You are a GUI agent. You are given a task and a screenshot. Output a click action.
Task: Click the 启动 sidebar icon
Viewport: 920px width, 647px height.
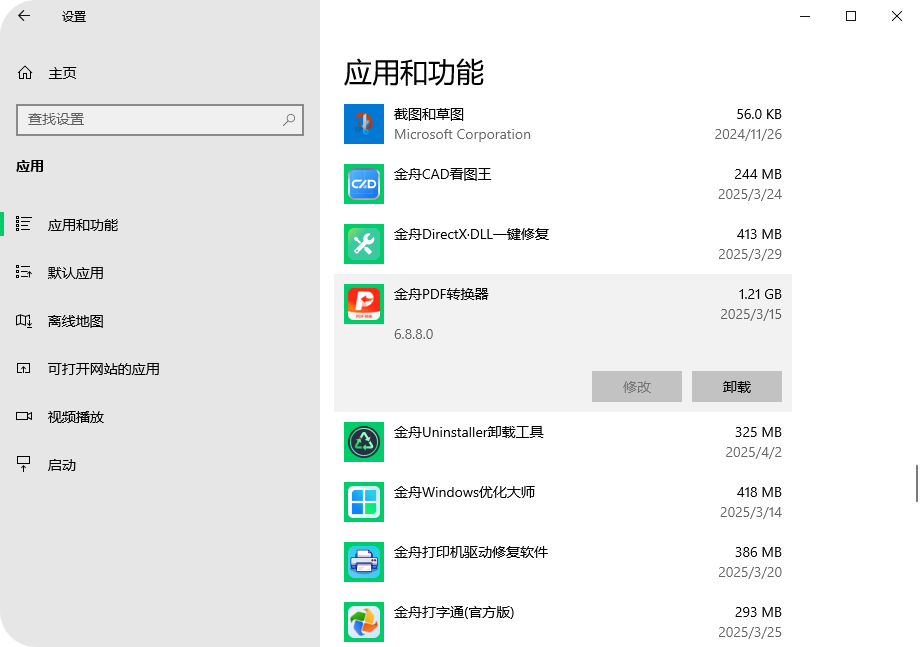click(23, 464)
